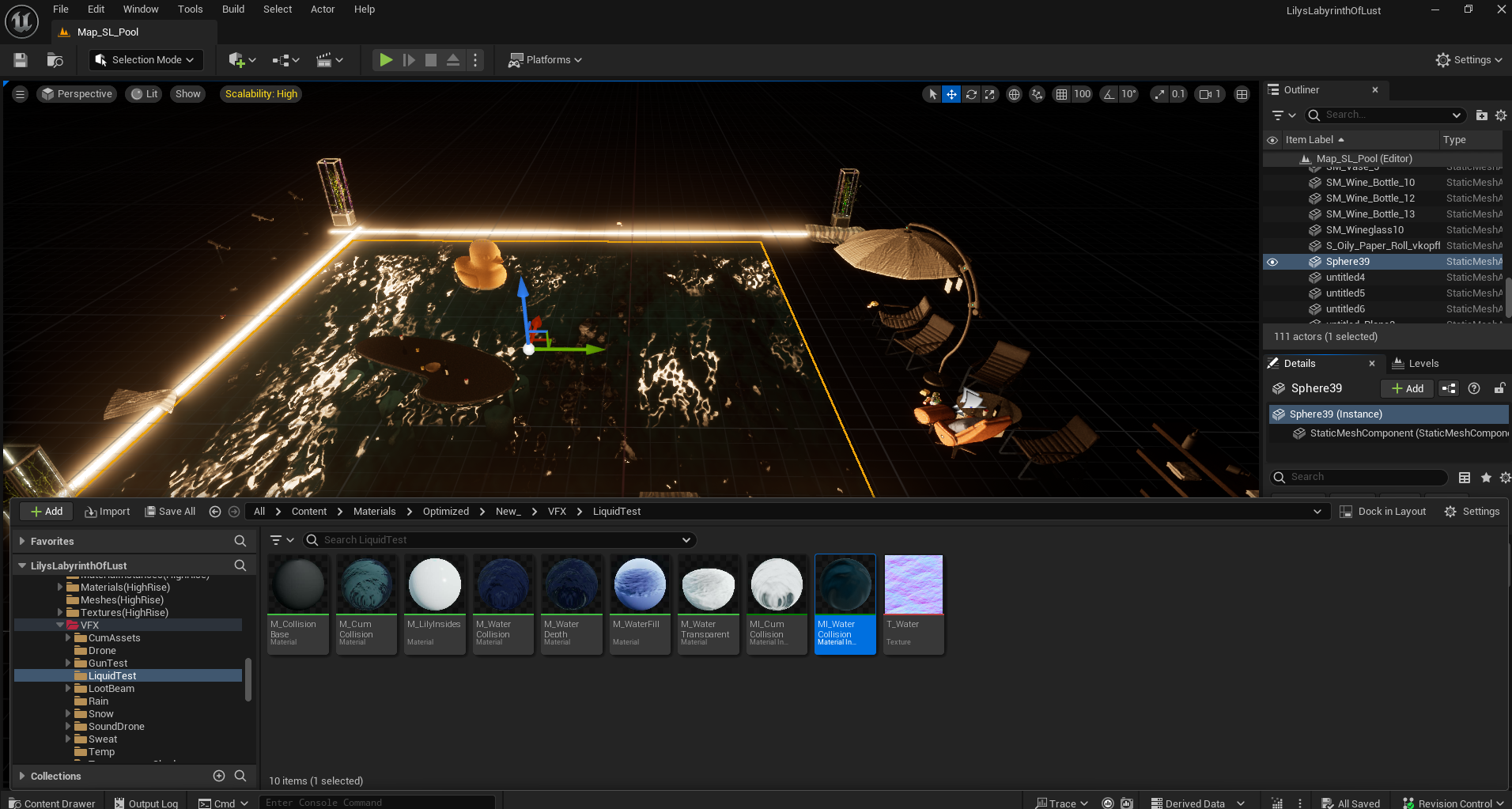Image resolution: width=1512 pixels, height=809 pixels.
Task: Toggle rotation snap angle icon
Action: 1109,94
